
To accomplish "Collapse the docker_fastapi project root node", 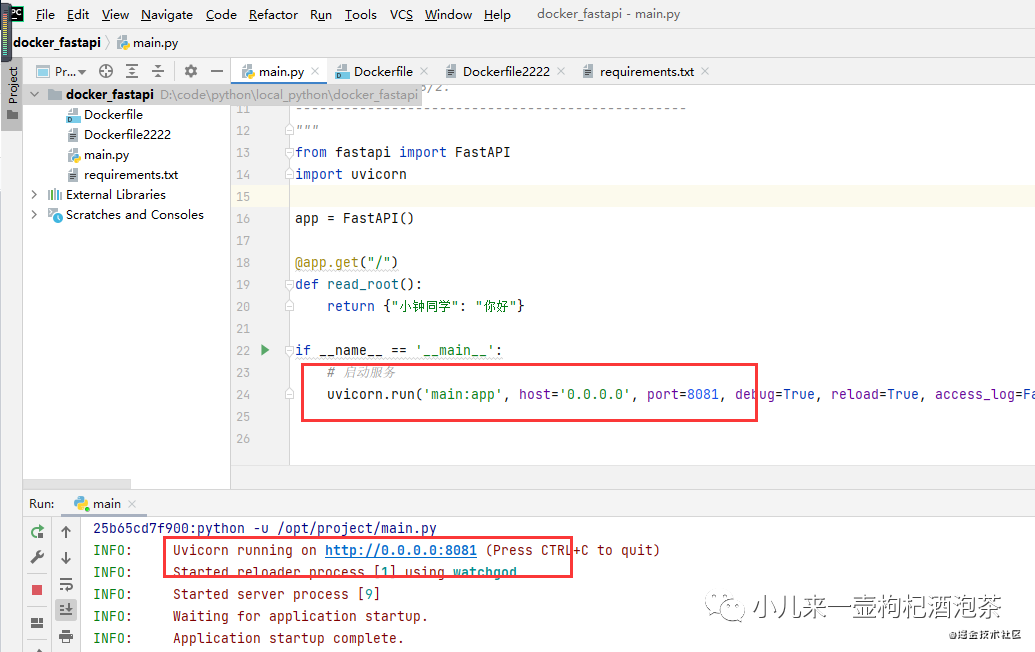I will 34,94.
